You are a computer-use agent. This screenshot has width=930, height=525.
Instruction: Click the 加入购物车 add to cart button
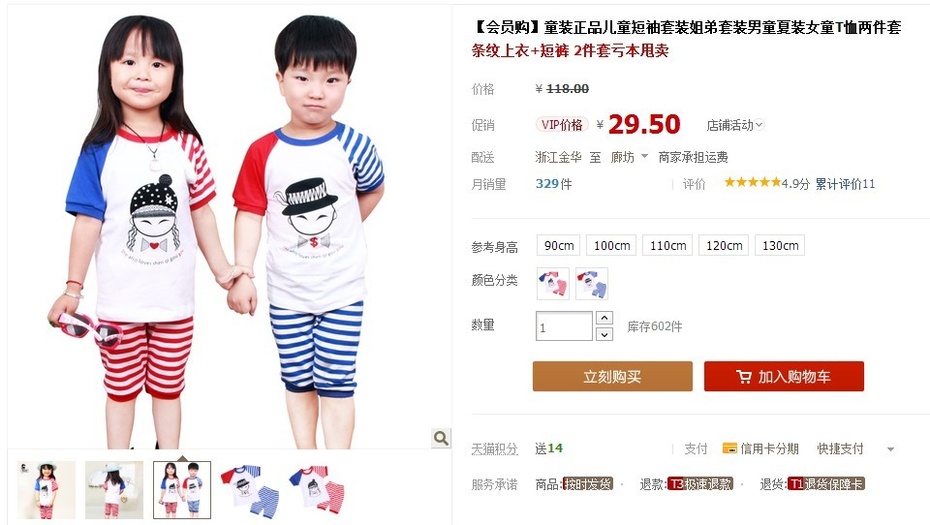(784, 376)
